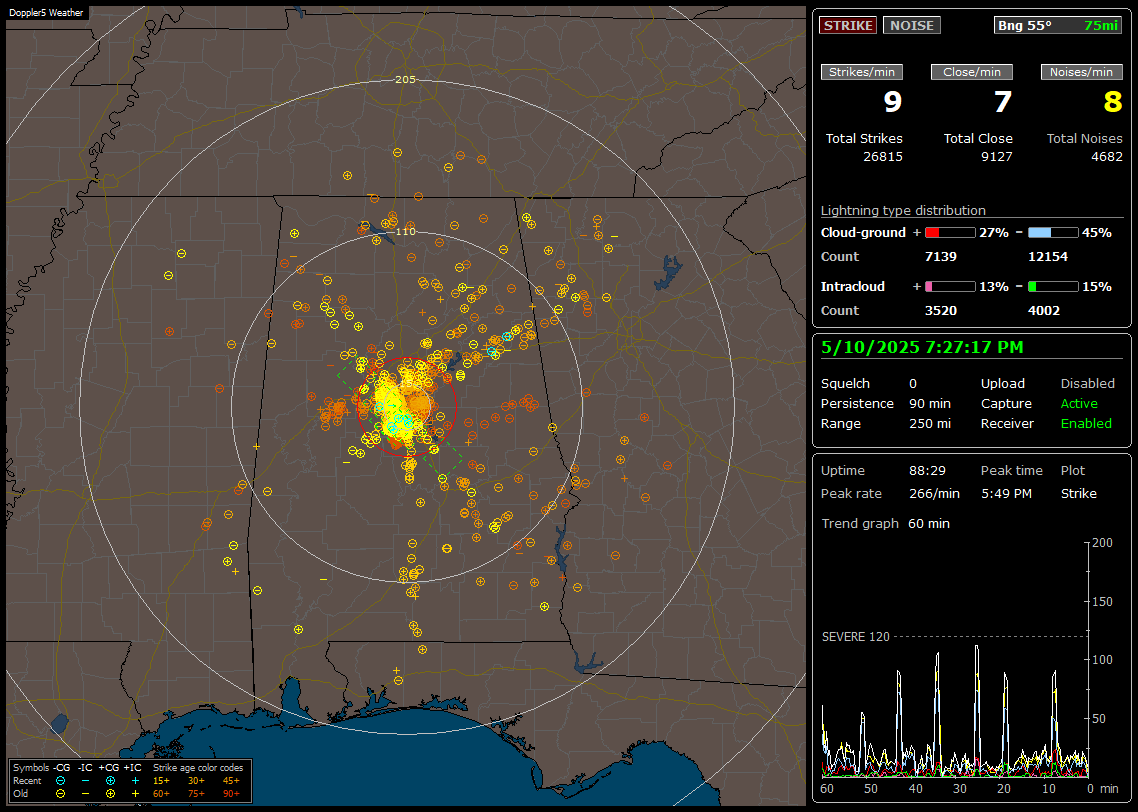Click the 205 range ring label on map

pos(405,79)
